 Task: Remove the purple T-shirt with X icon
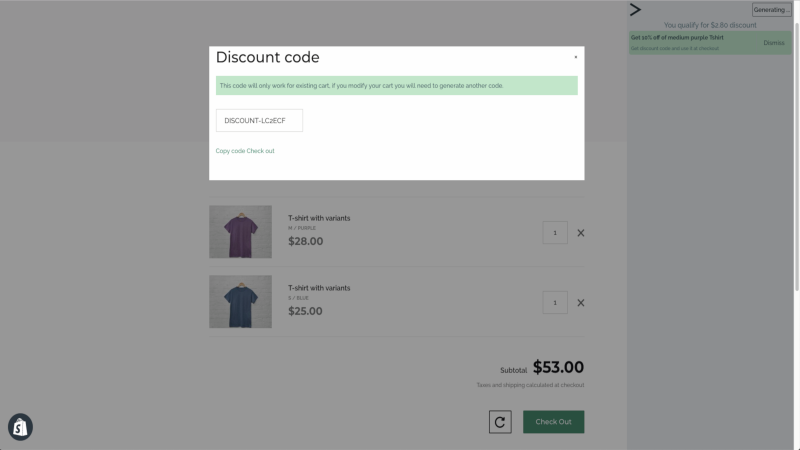click(581, 233)
